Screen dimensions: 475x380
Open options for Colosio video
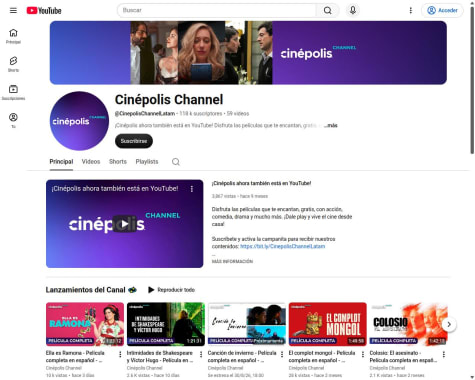point(444,354)
